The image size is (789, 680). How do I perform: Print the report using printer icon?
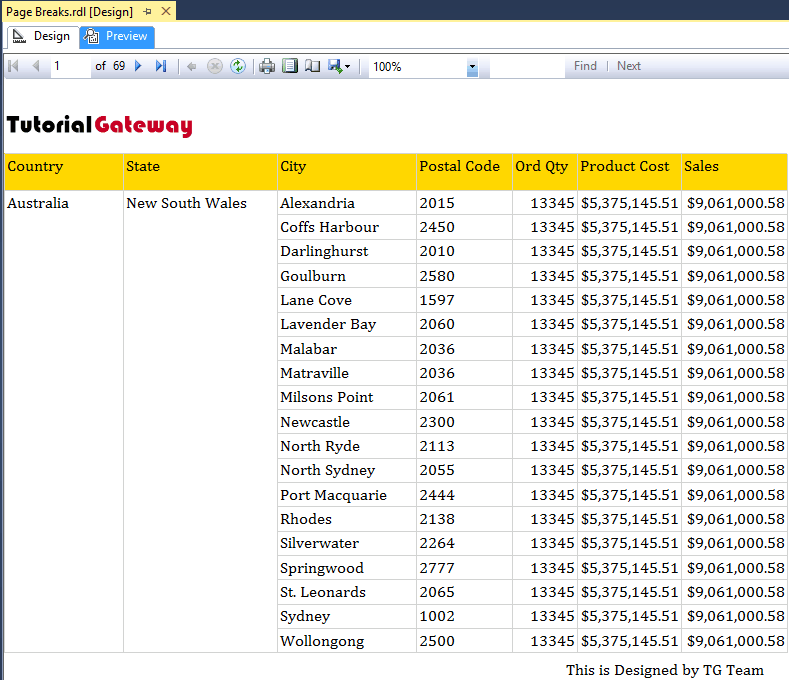[x=267, y=66]
